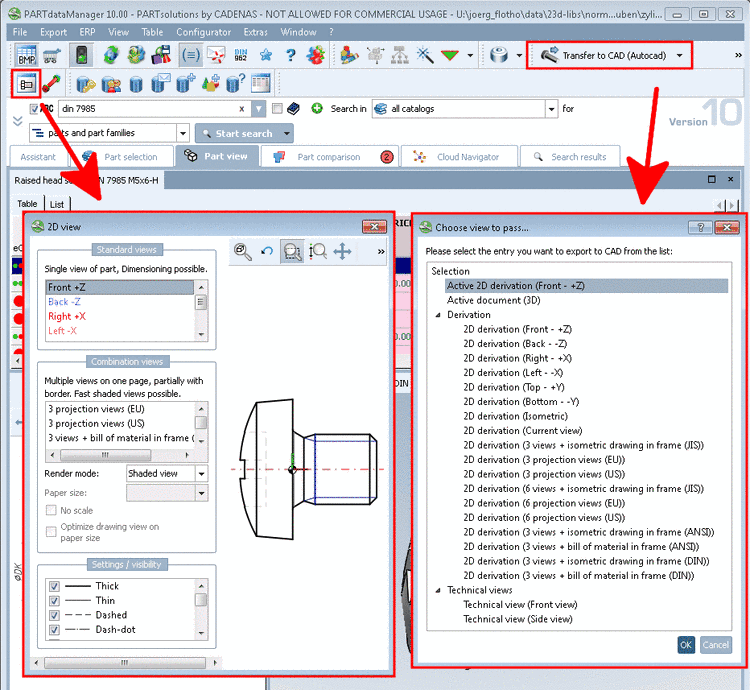Select 2D derivation (Isometric) entry
The height and width of the screenshot is (690, 750).
[515, 416]
